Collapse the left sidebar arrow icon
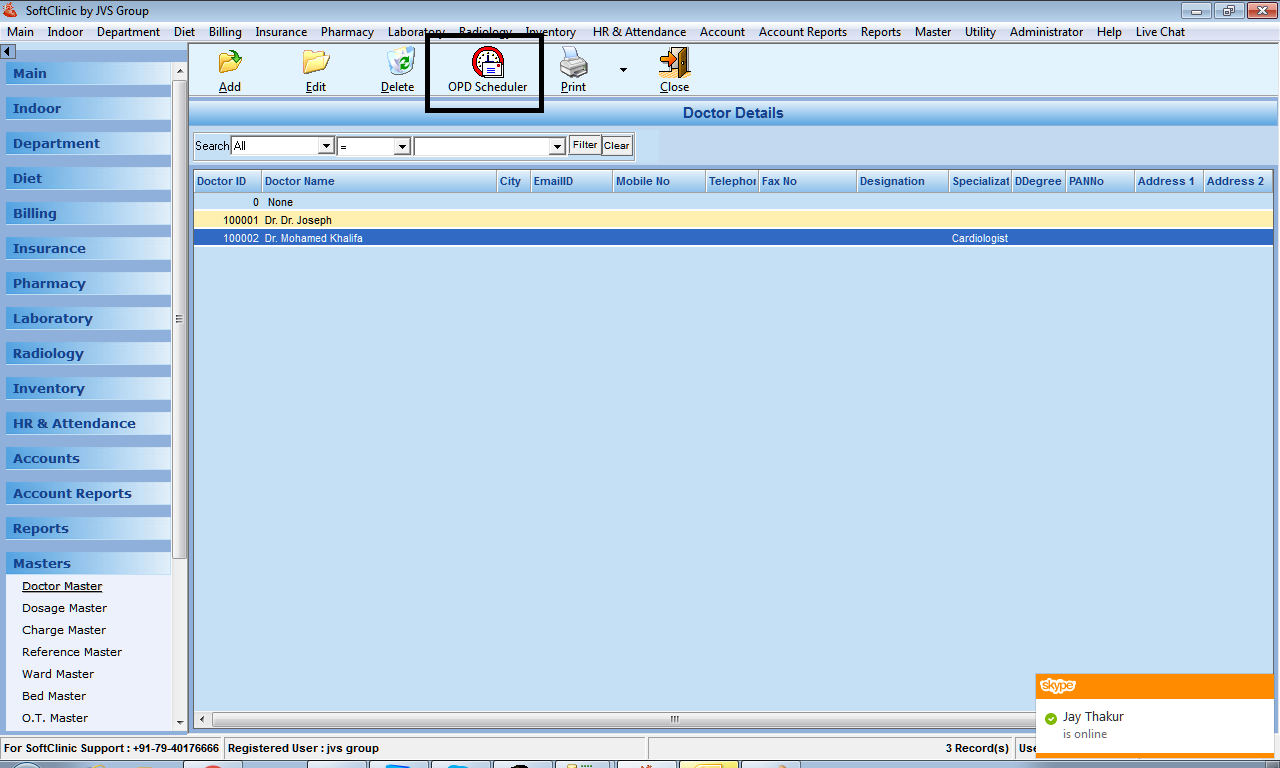This screenshot has width=1280, height=768. click(x=7, y=51)
